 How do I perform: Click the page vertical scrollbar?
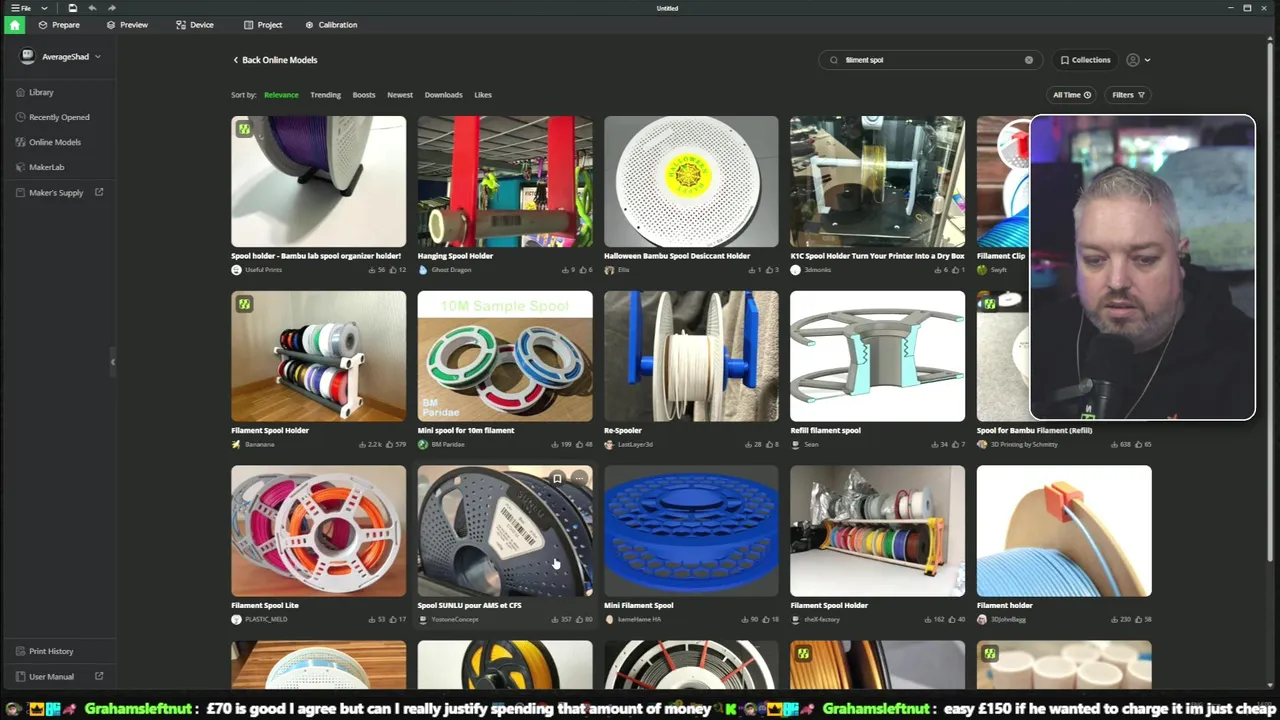[1271, 300]
